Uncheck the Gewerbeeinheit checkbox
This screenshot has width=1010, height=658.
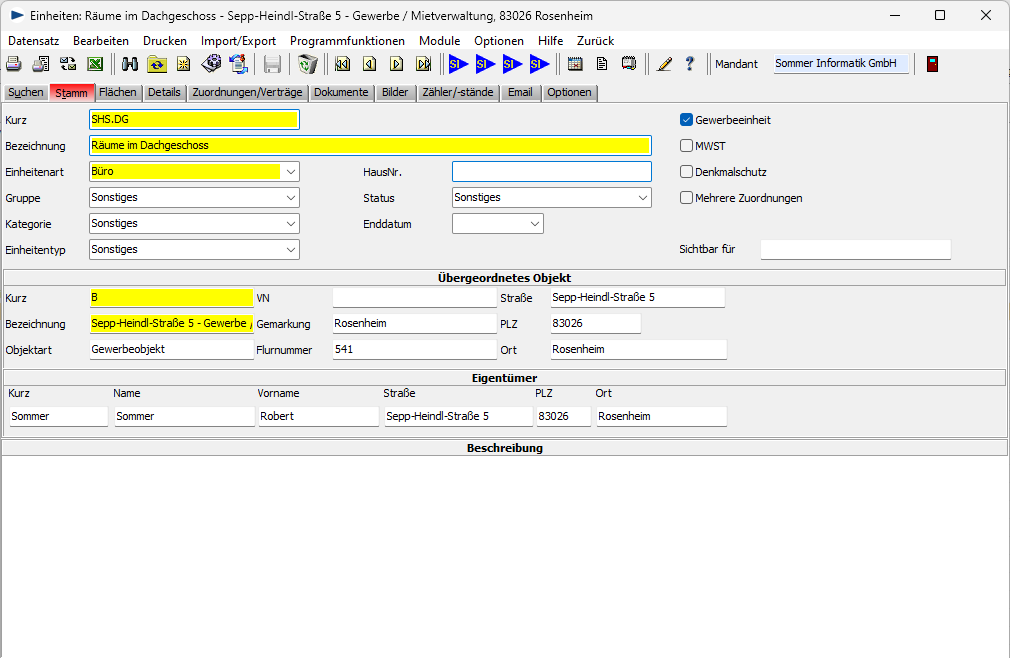click(686, 120)
